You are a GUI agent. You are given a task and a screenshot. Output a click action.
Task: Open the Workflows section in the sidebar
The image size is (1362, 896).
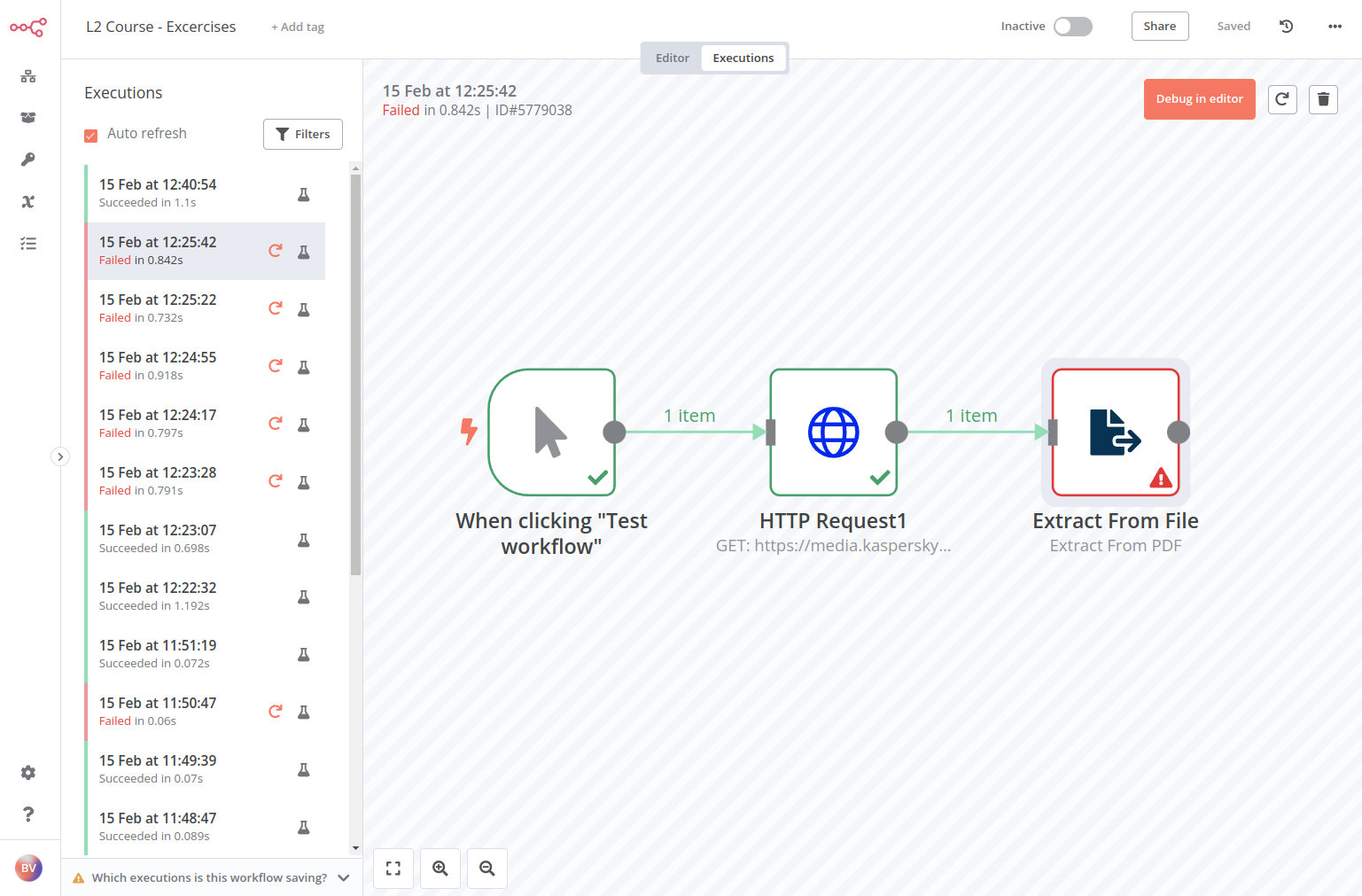27,75
